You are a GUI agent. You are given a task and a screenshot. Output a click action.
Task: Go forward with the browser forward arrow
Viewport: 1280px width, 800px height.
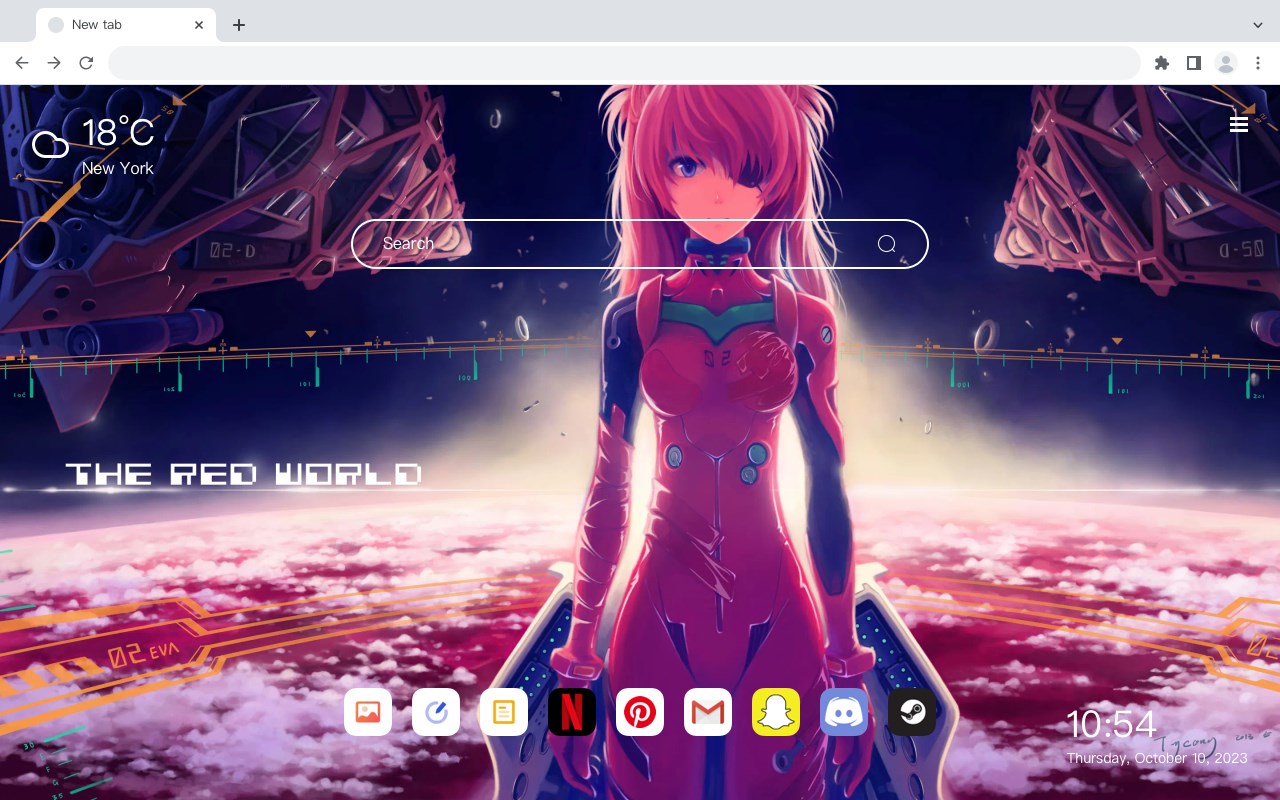[54, 63]
